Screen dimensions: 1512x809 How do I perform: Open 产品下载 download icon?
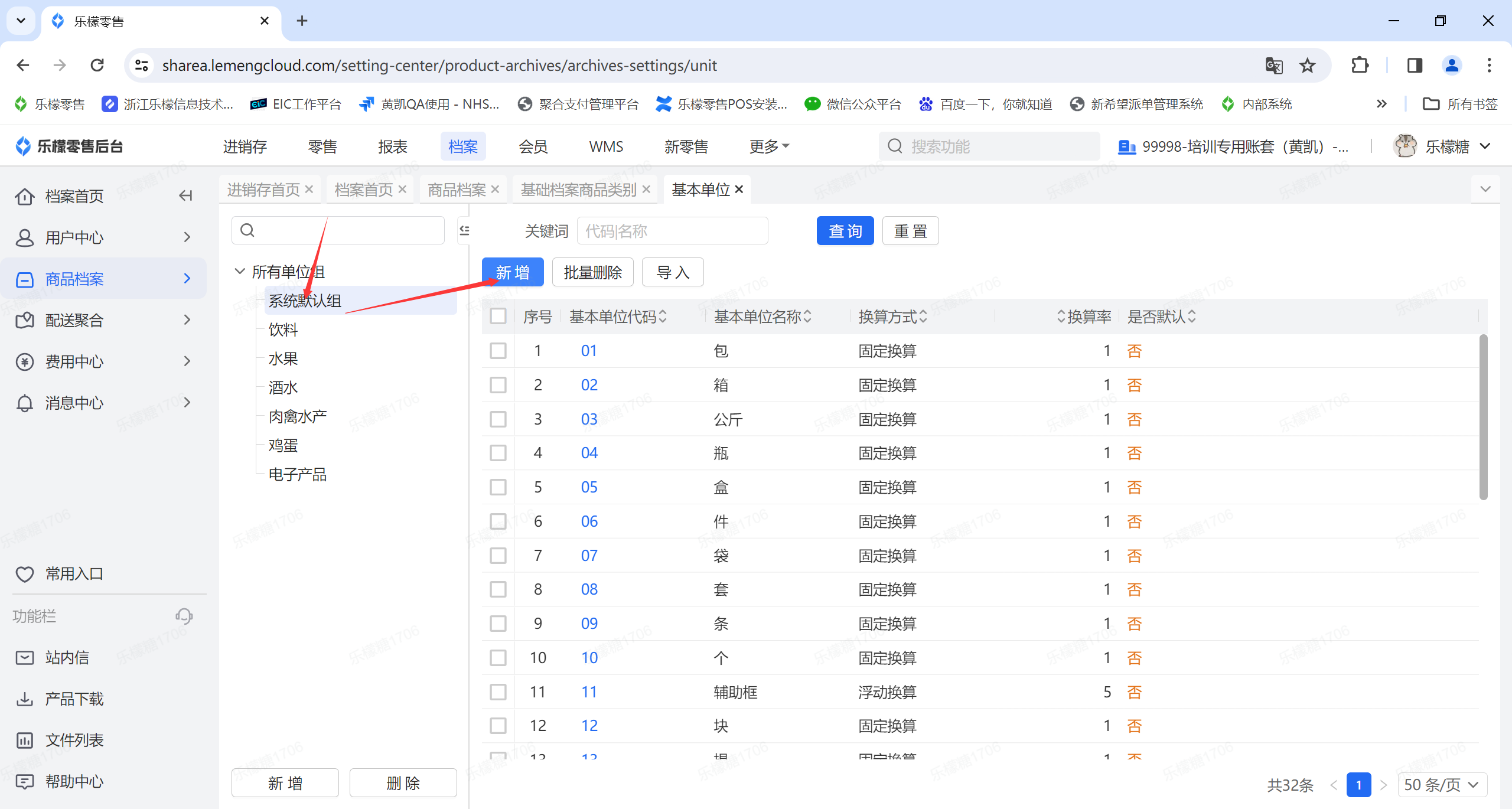[x=24, y=699]
